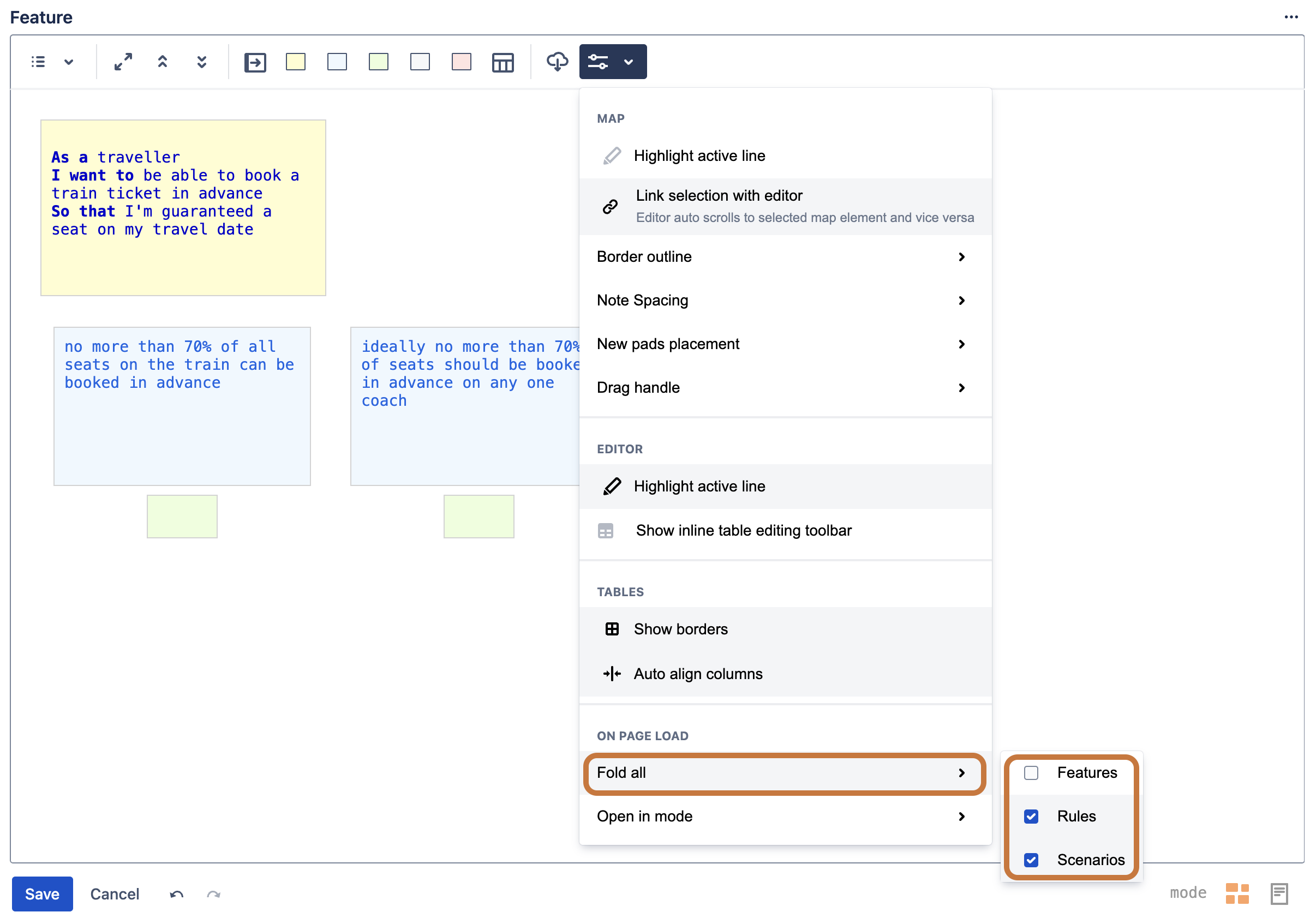Viewport: 1316px width, 924px height.
Task: Click the unfold all double-chevron down icon
Action: pyautogui.click(x=202, y=62)
